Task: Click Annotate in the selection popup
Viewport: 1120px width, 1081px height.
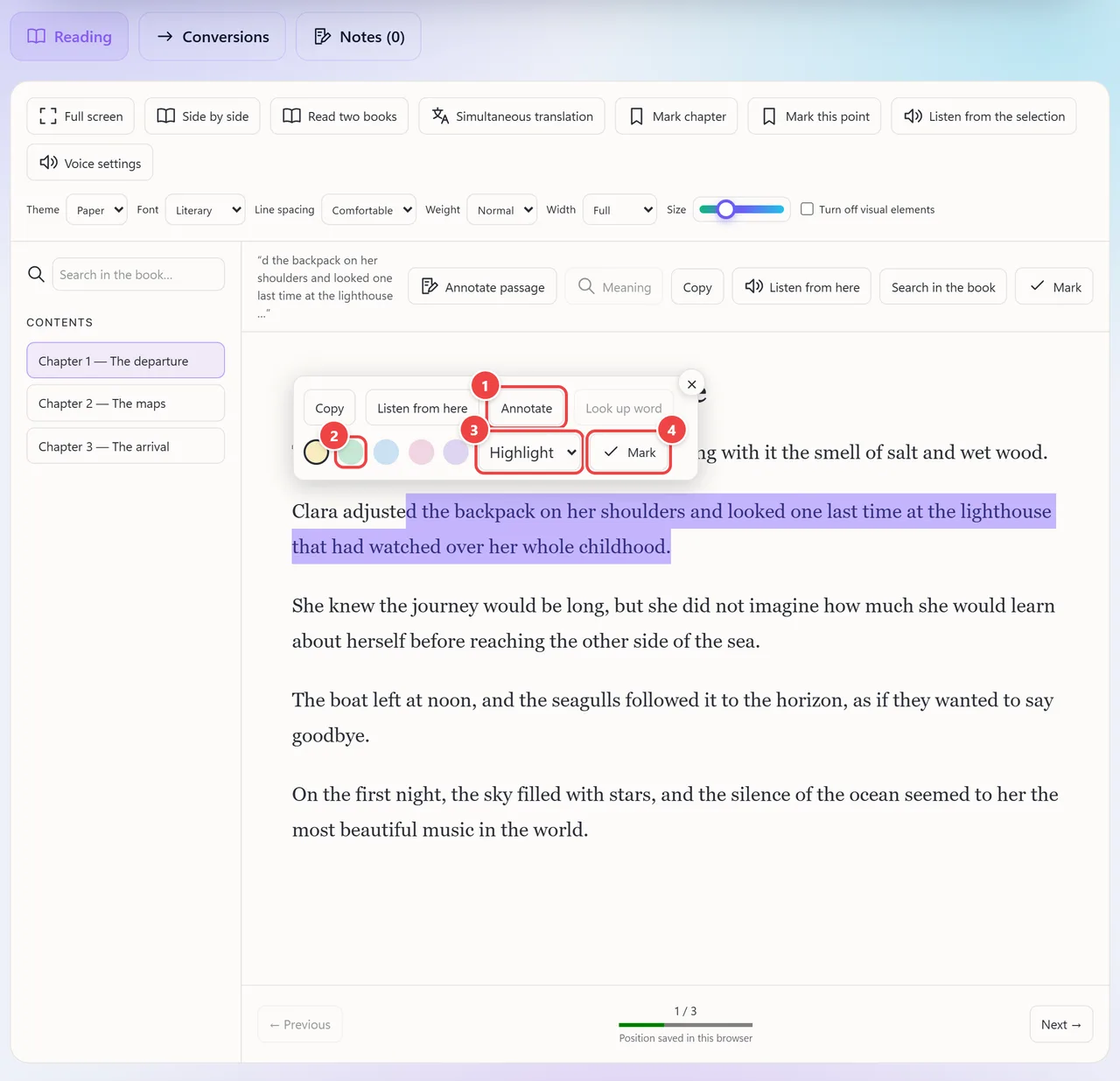Action: pyautogui.click(x=527, y=409)
